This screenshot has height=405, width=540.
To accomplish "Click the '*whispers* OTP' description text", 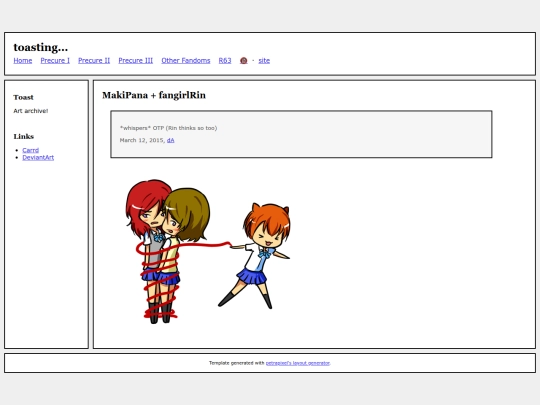I will [x=168, y=128].
